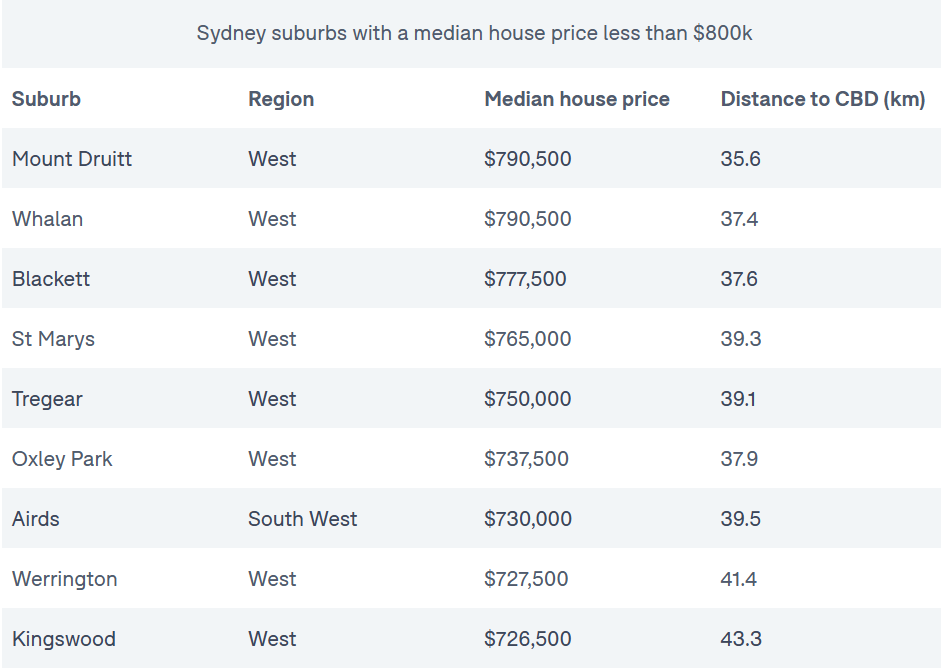Click the 35.6 distance value
The image size is (941, 670).
(x=741, y=158)
